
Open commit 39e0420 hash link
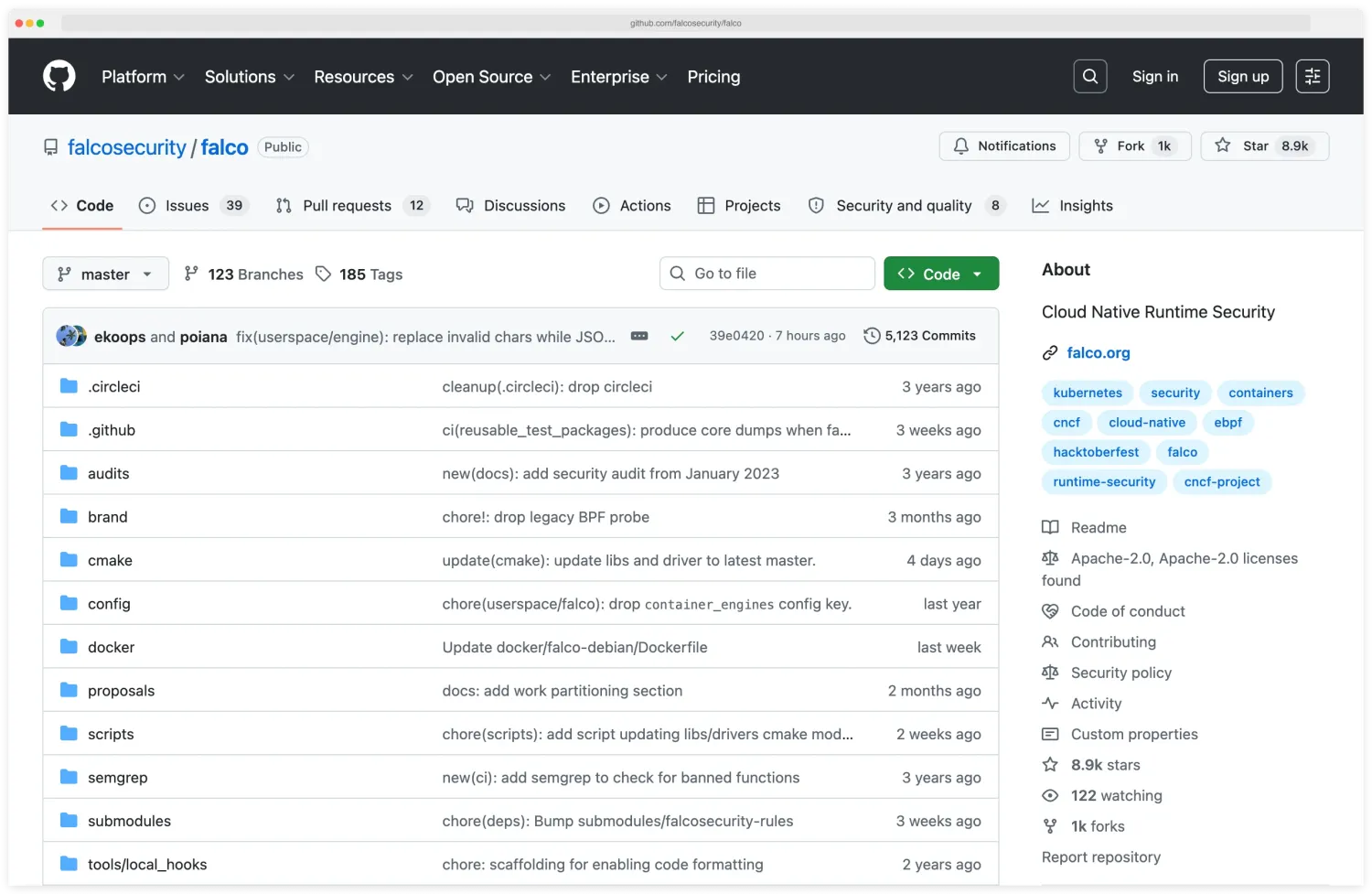point(737,336)
